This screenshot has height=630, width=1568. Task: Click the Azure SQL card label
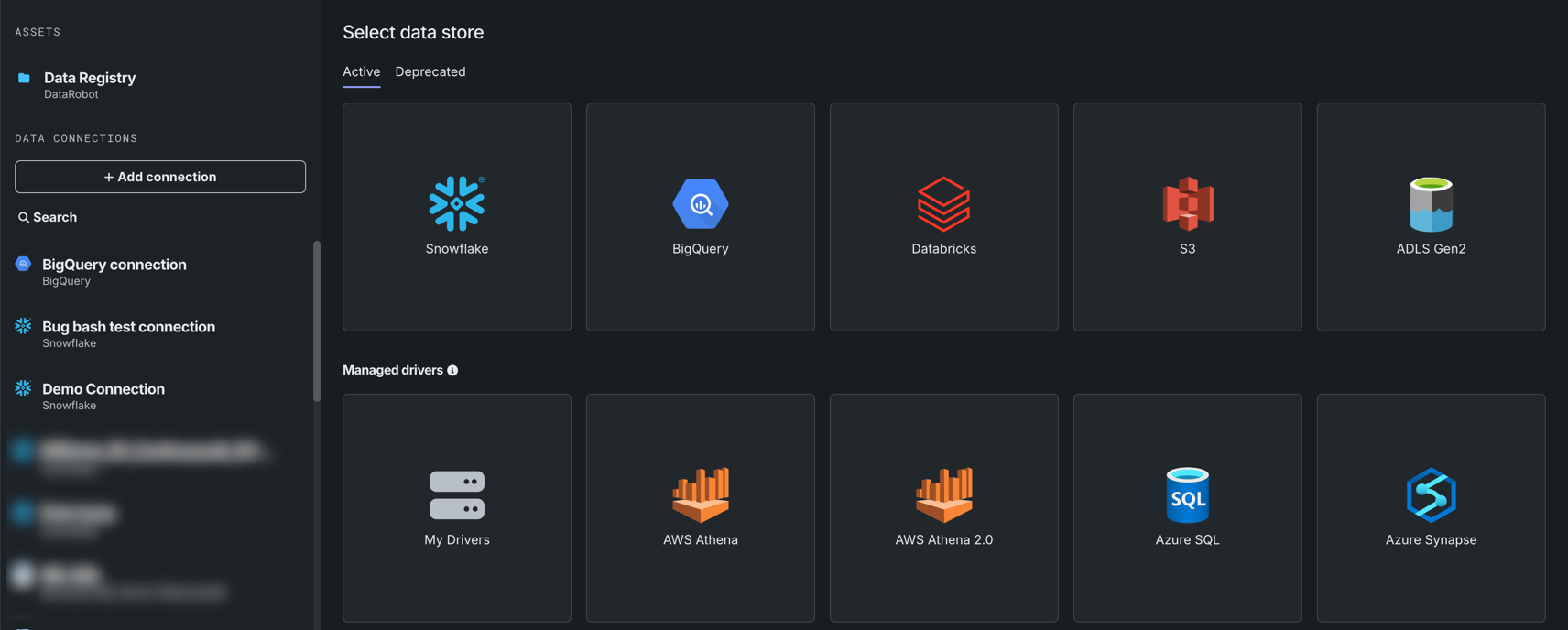1187,540
